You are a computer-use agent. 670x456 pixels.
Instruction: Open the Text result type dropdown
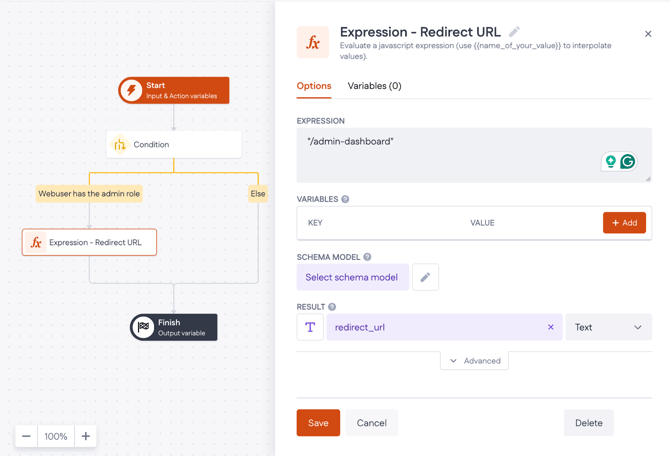[608, 327]
